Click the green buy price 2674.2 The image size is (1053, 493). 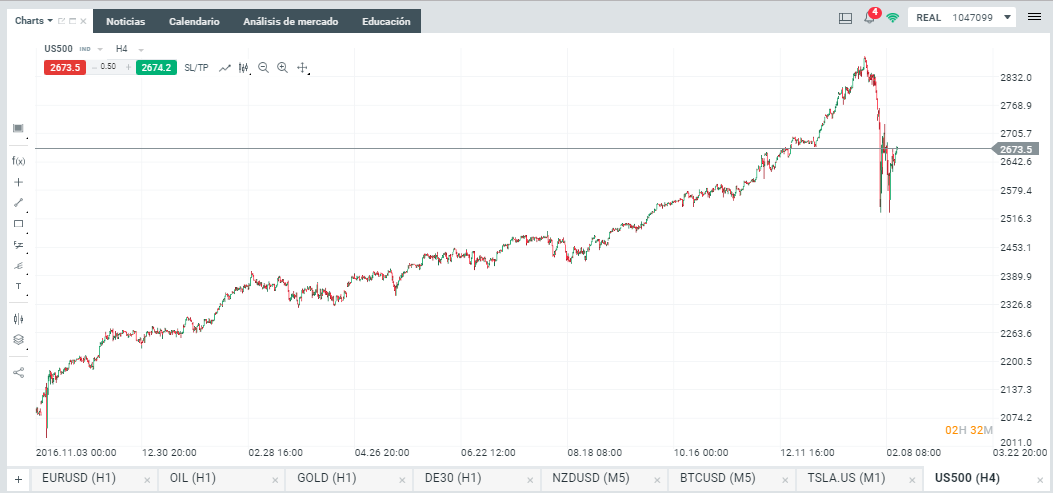[x=157, y=67]
